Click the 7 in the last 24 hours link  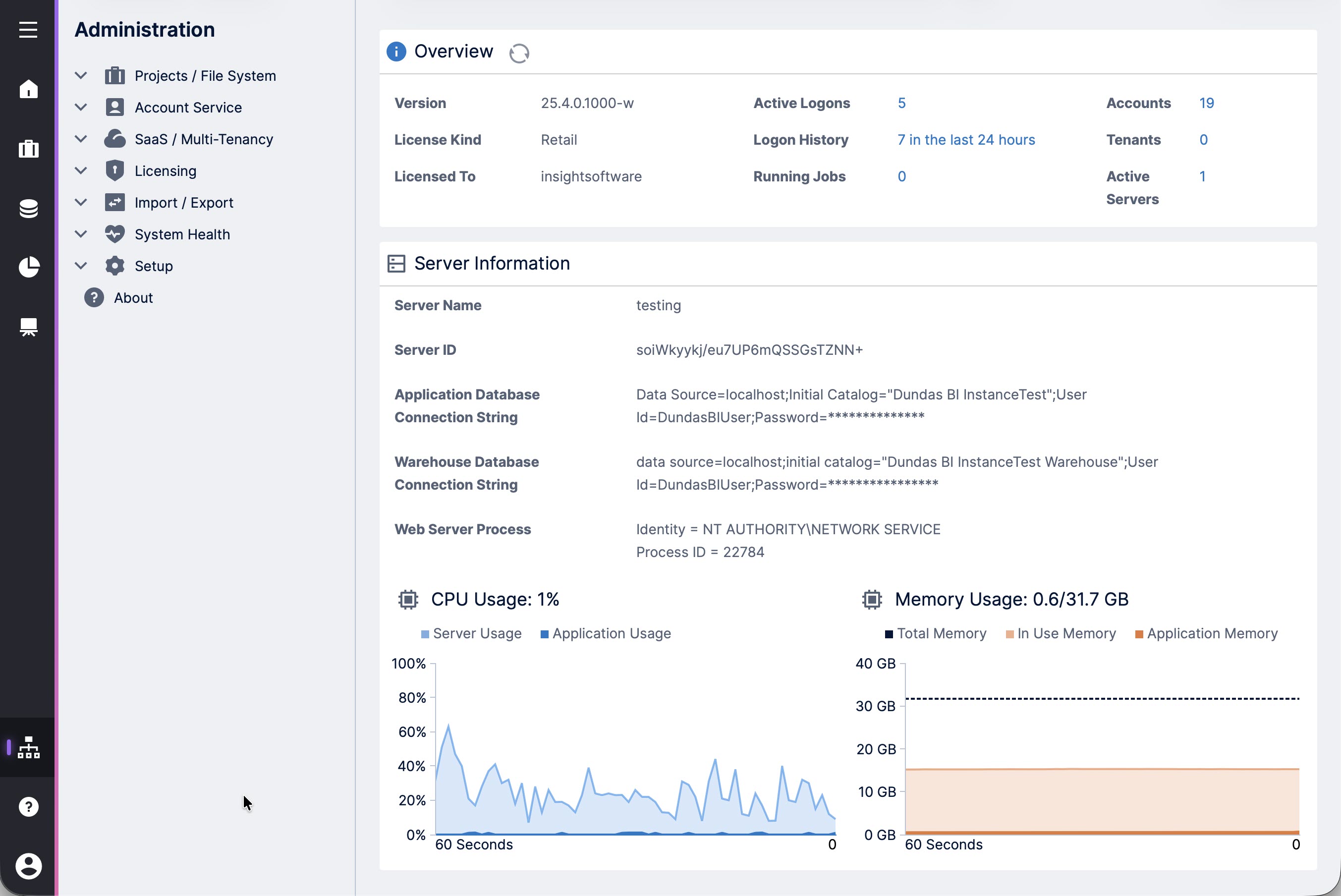[x=966, y=139]
